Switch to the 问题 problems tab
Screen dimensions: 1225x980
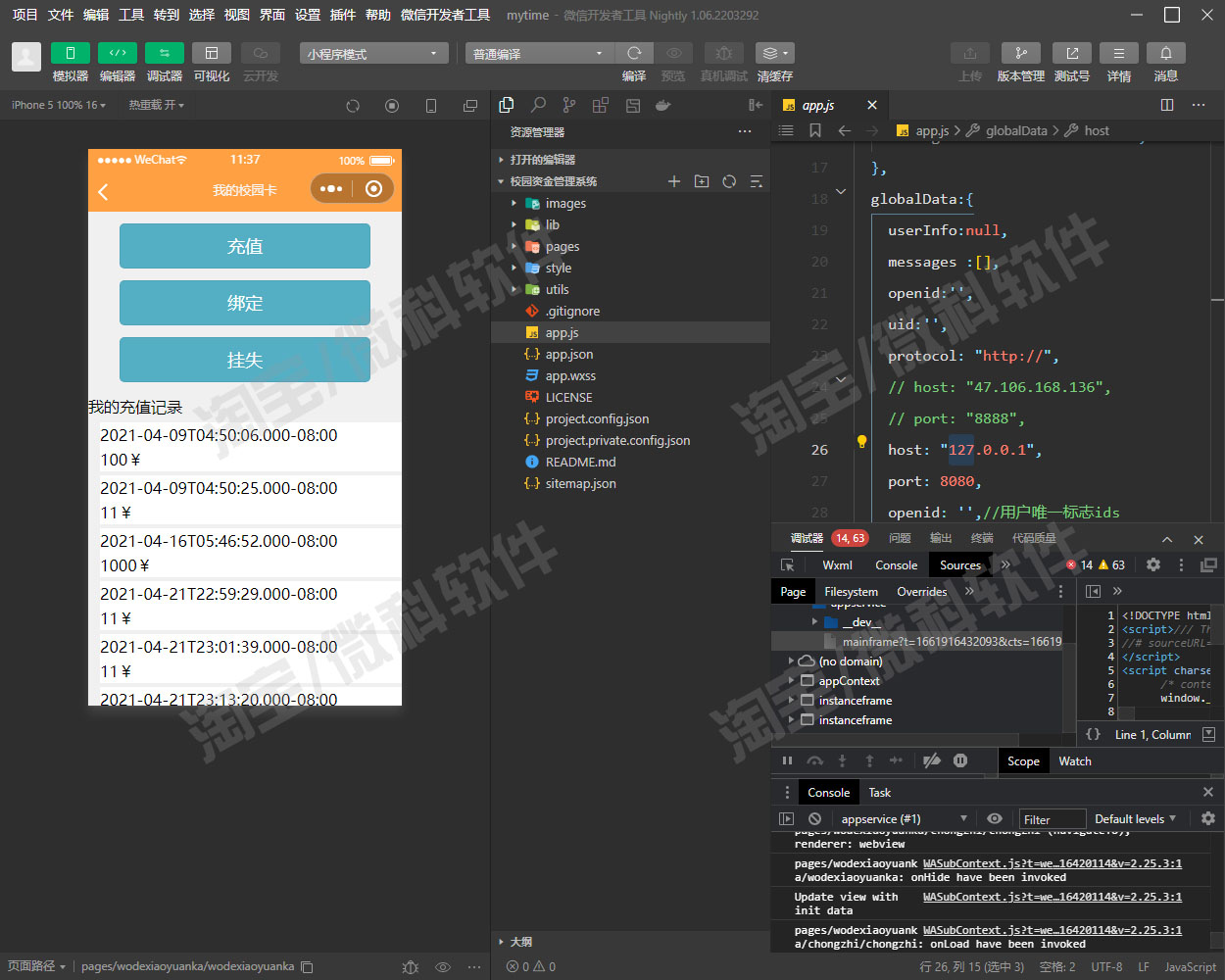pos(900,538)
